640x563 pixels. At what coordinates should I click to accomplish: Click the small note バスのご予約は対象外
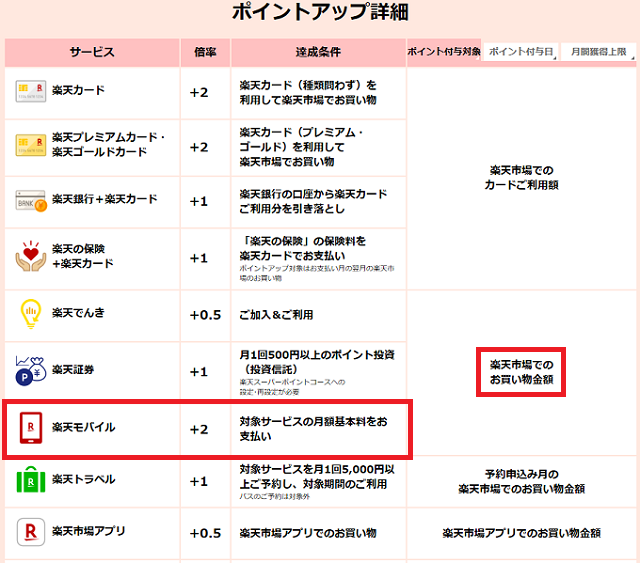point(275,496)
